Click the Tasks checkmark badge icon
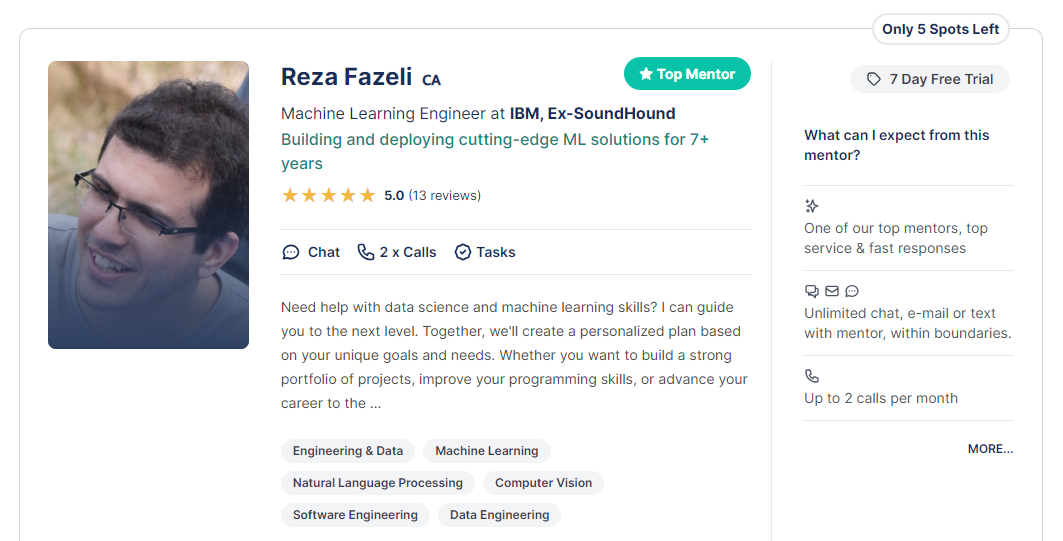 462,252
